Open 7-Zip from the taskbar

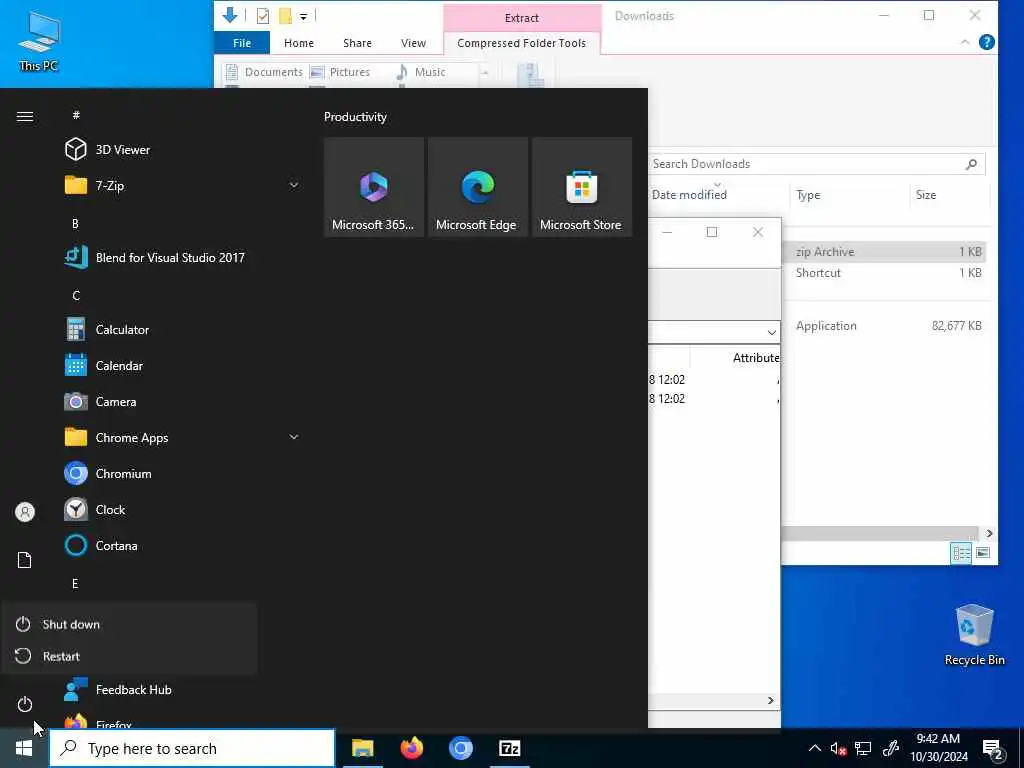[x=509, y=748]
